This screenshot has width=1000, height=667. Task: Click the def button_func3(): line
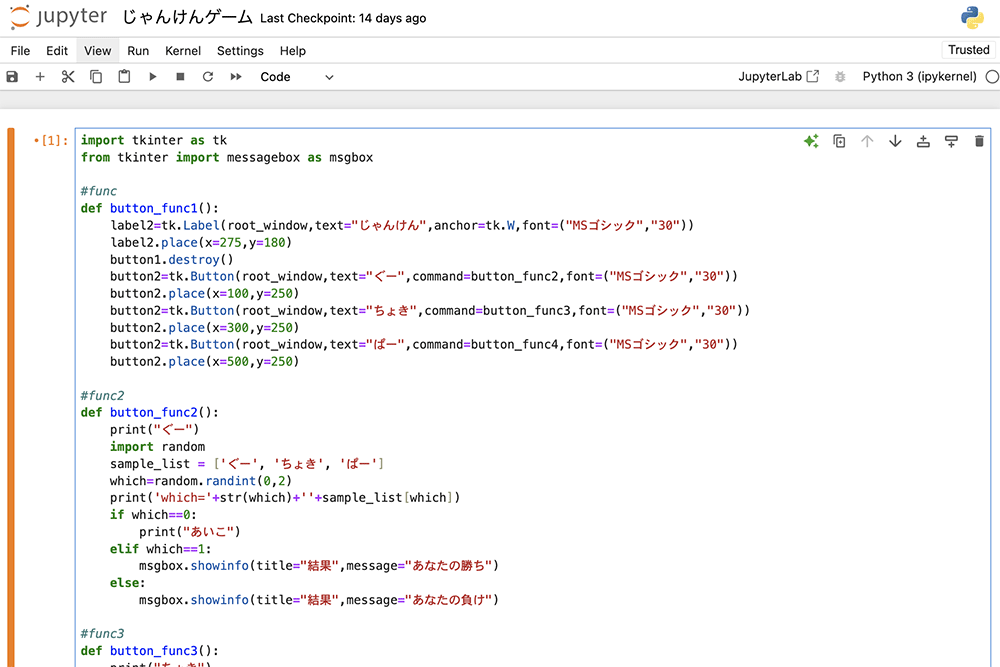pos(150,650)
